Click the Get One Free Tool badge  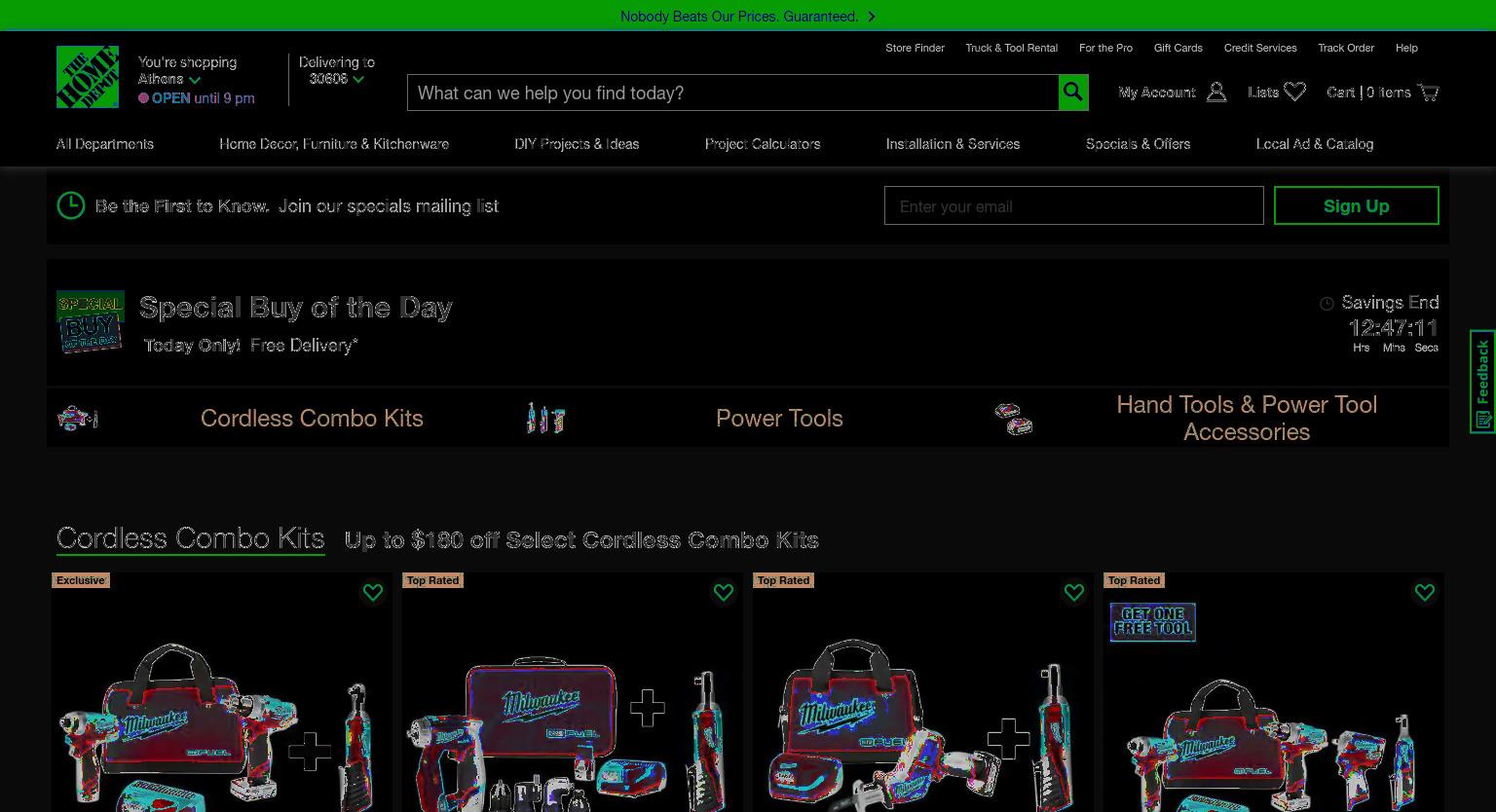[1153, 622]
